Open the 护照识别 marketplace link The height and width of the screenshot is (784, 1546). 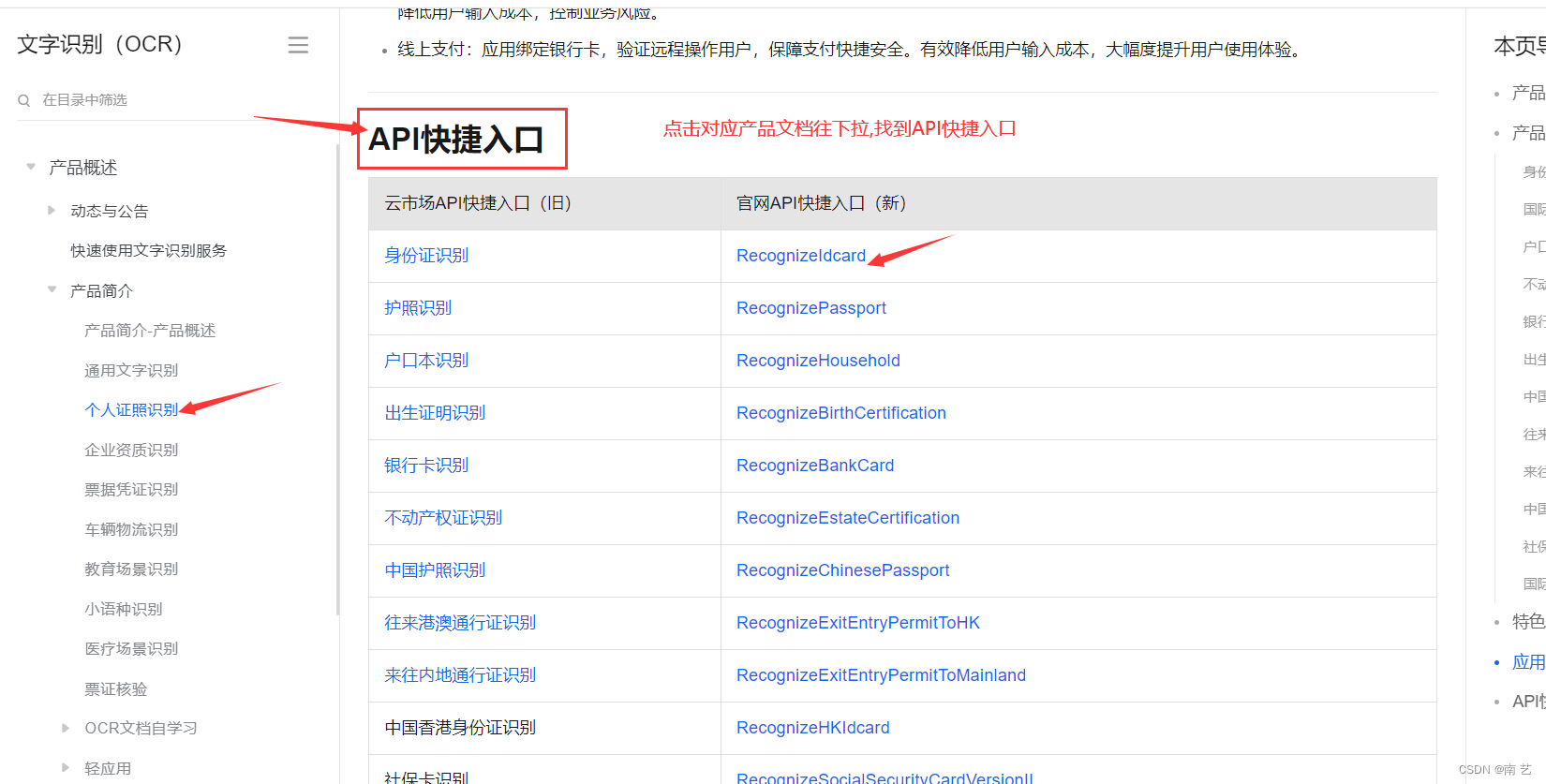[418, 308]
